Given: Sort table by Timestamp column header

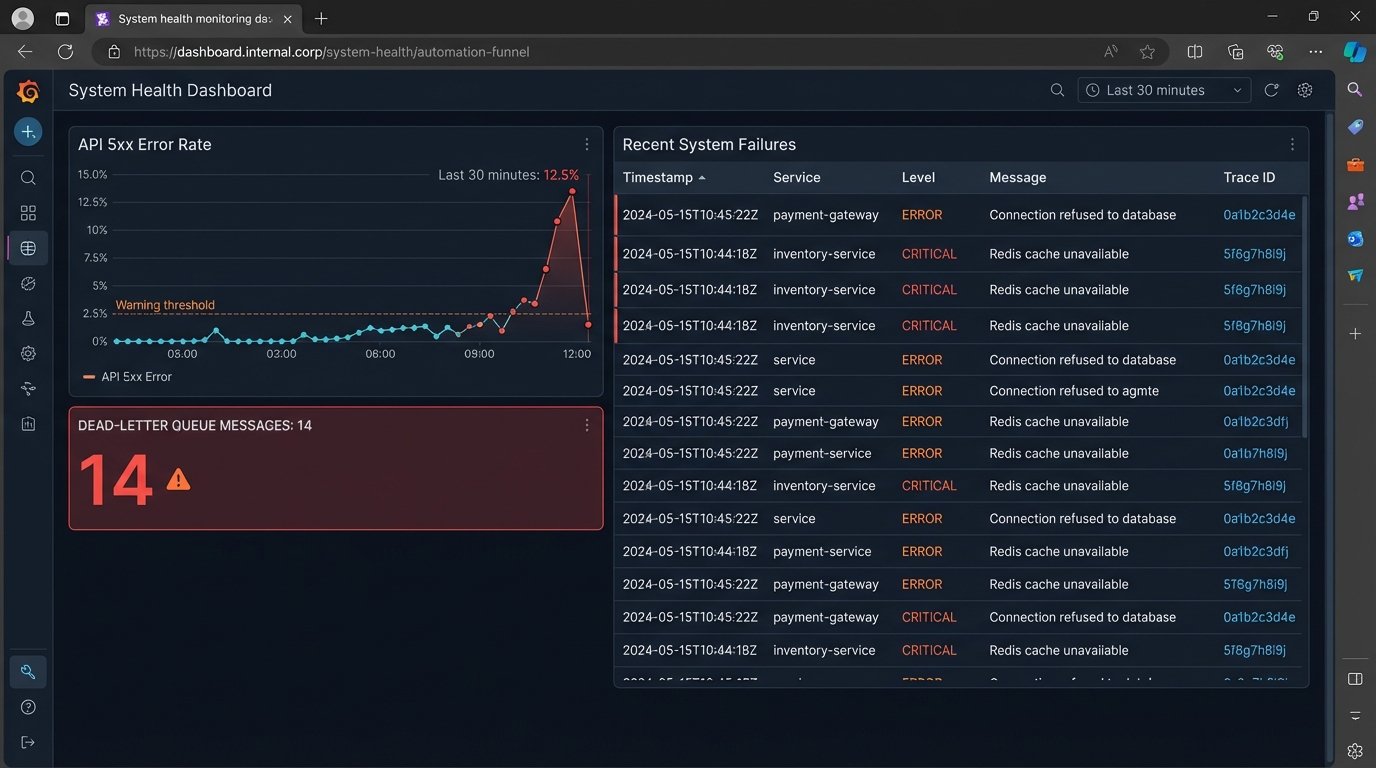Looking at the screenshot, I should (x=657, y=178).
